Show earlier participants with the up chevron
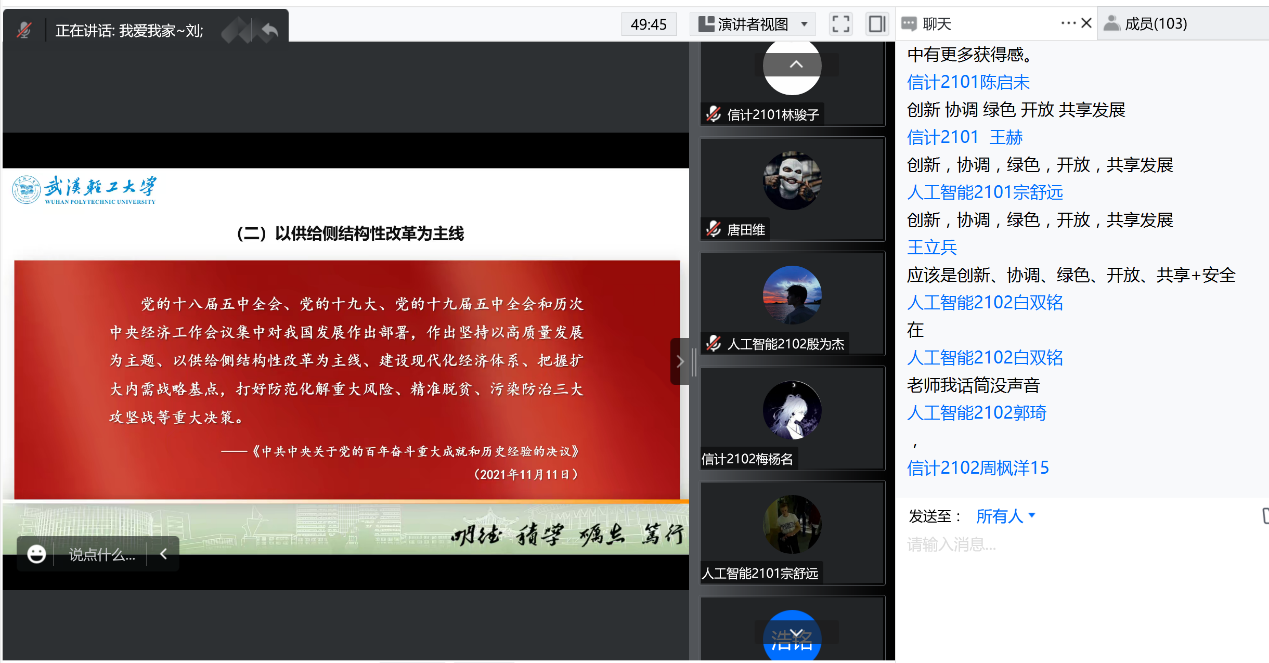 (x=796, y=64)
